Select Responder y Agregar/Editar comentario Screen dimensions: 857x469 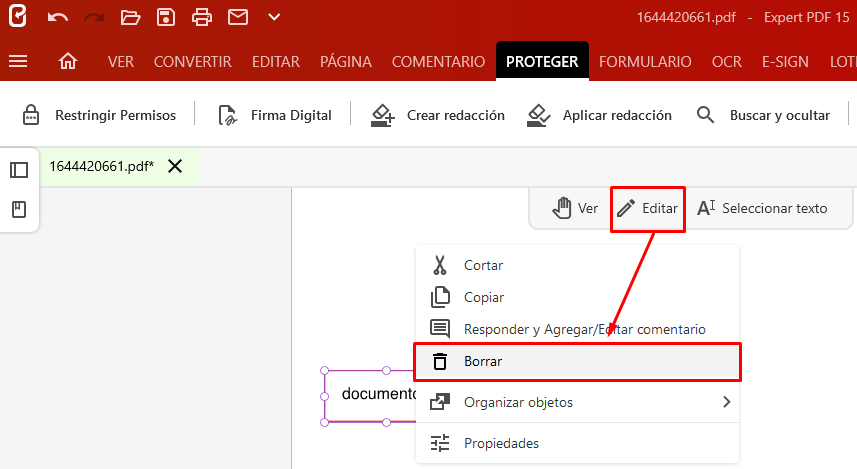577,329
